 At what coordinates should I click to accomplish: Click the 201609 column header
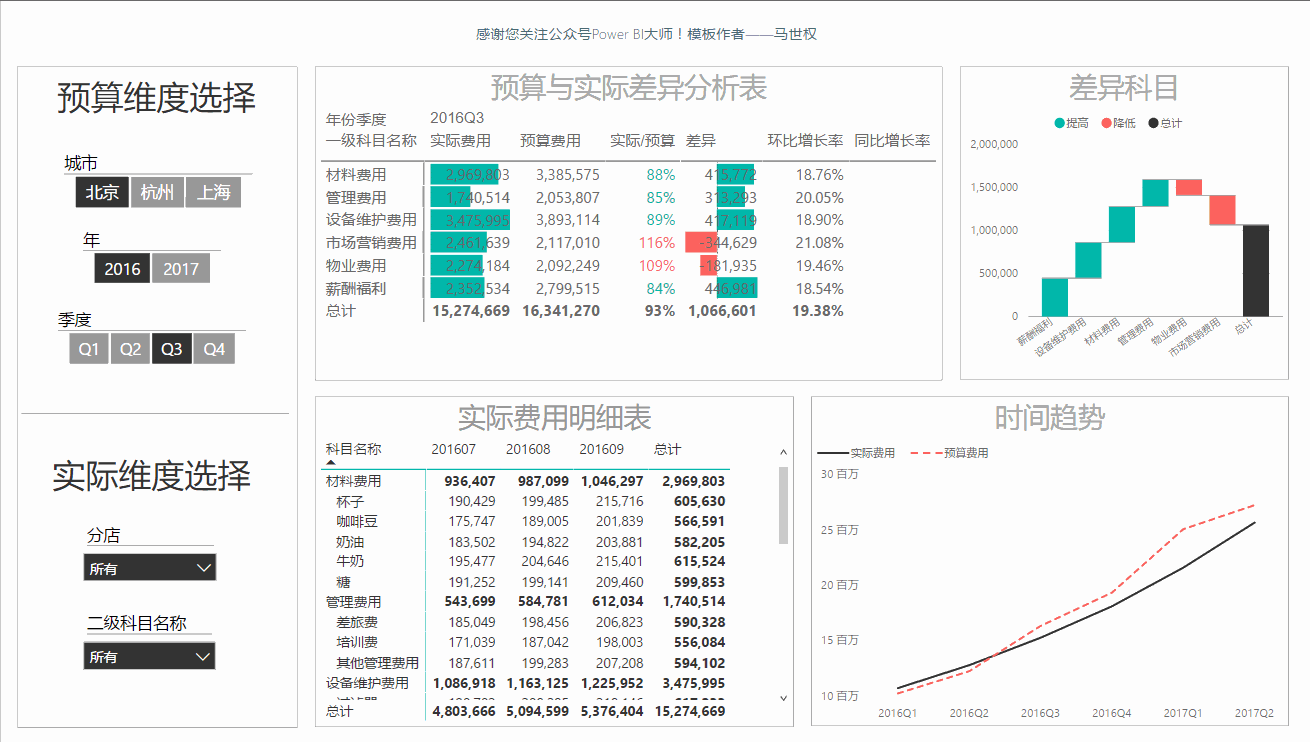click(602, 450)
